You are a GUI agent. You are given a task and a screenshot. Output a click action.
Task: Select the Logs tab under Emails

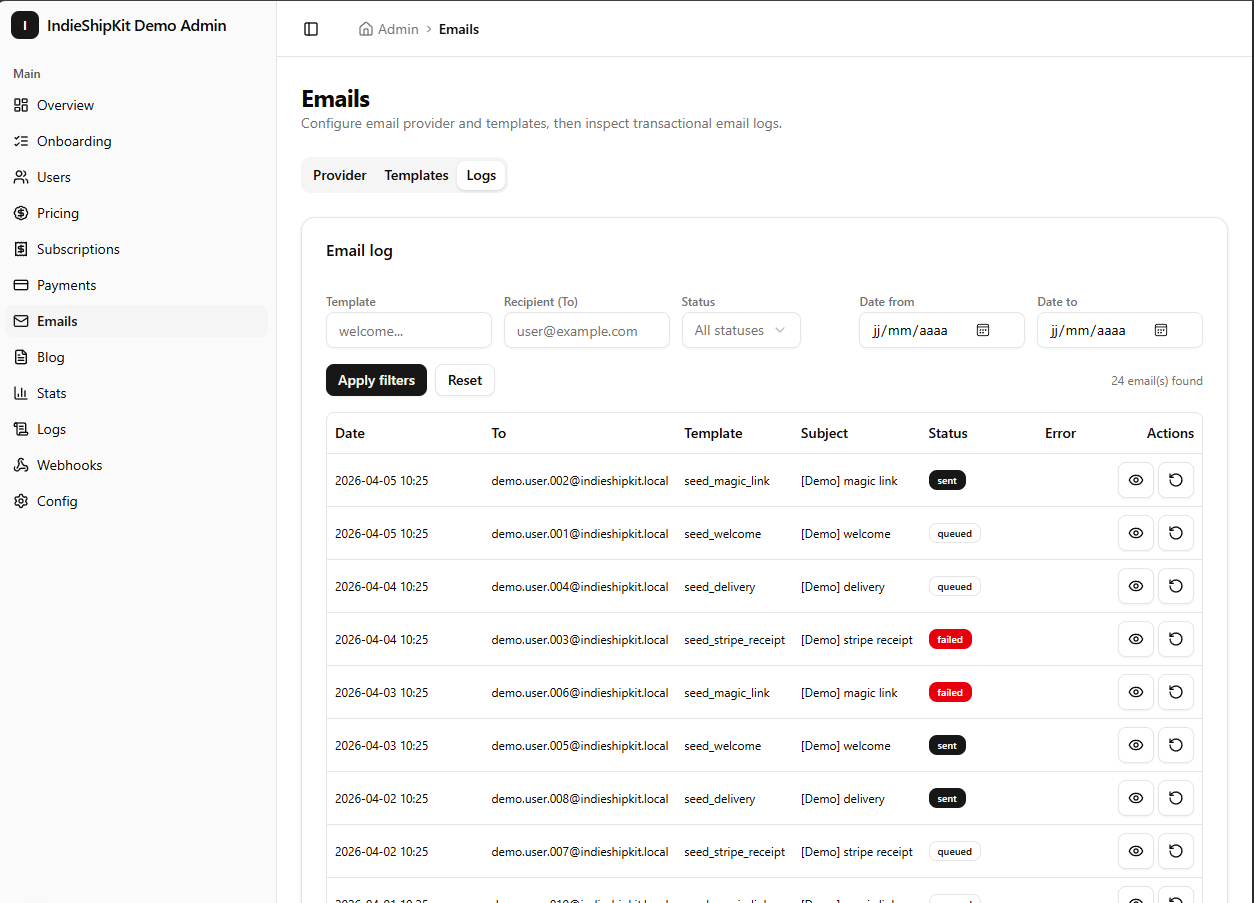pos(481,175)
